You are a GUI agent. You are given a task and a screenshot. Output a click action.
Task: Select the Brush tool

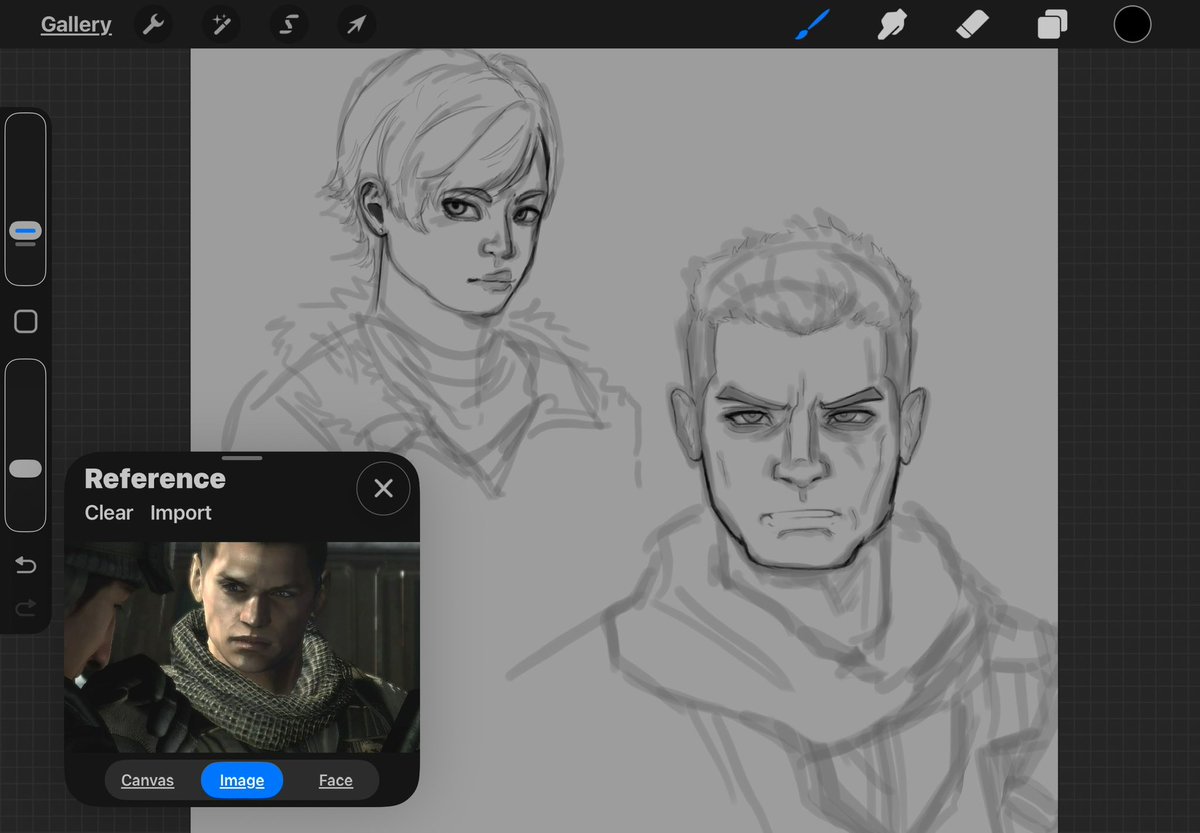coord(814,25)
